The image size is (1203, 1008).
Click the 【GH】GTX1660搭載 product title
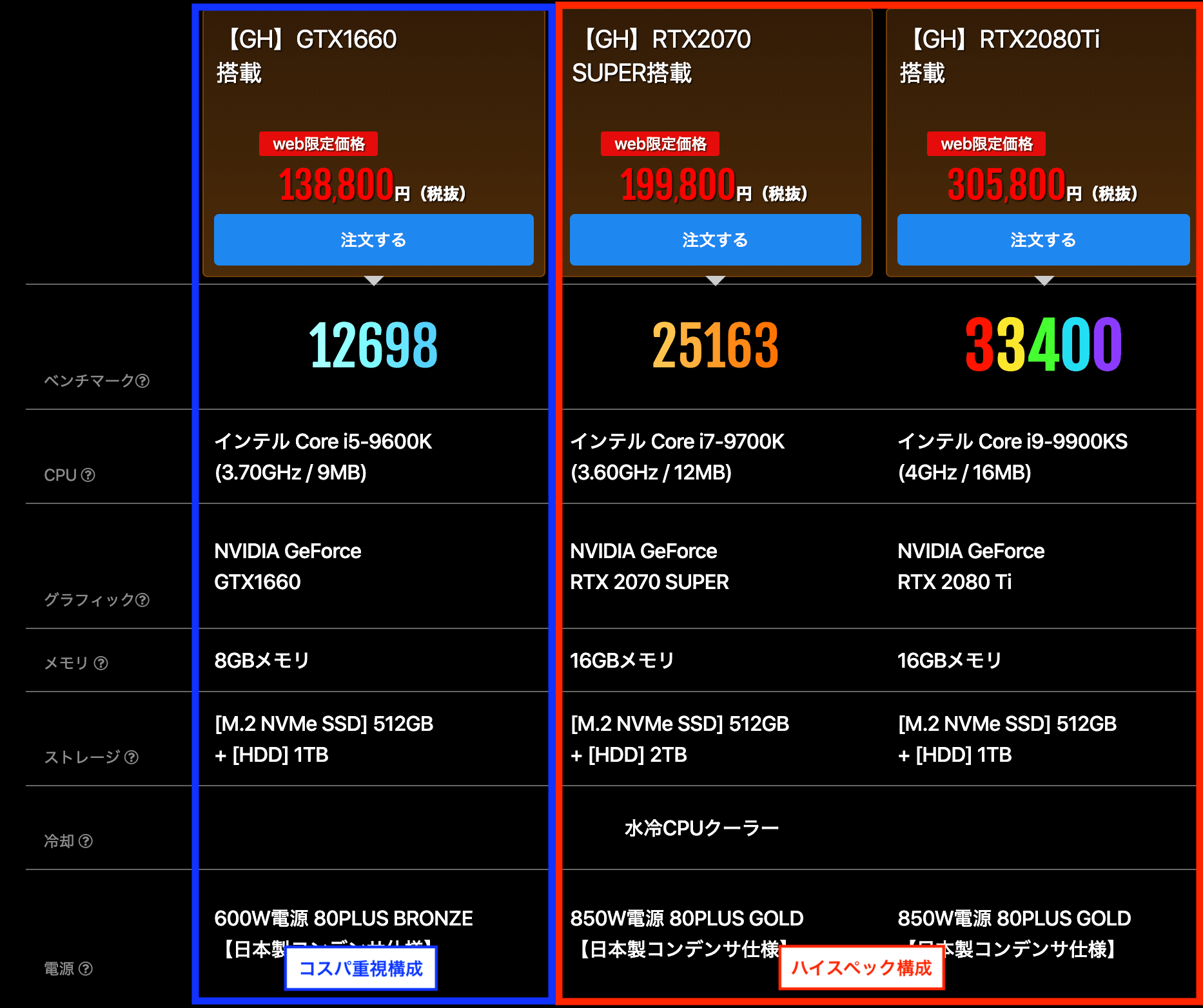tap(308, 56)
